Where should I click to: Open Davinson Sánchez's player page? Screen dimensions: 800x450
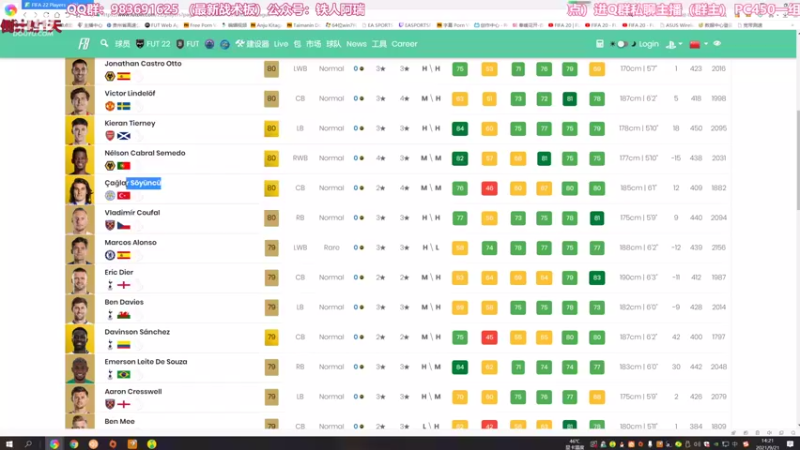tap(137, 332)
